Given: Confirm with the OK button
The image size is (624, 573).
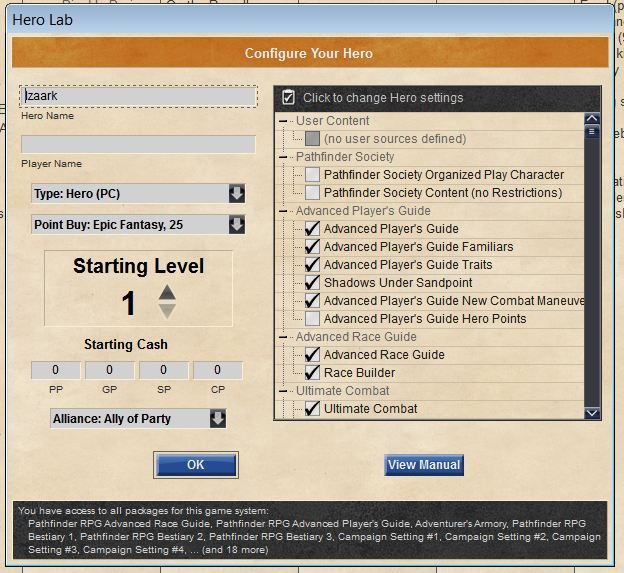Looking at the screenshot, I should point(196,465).
